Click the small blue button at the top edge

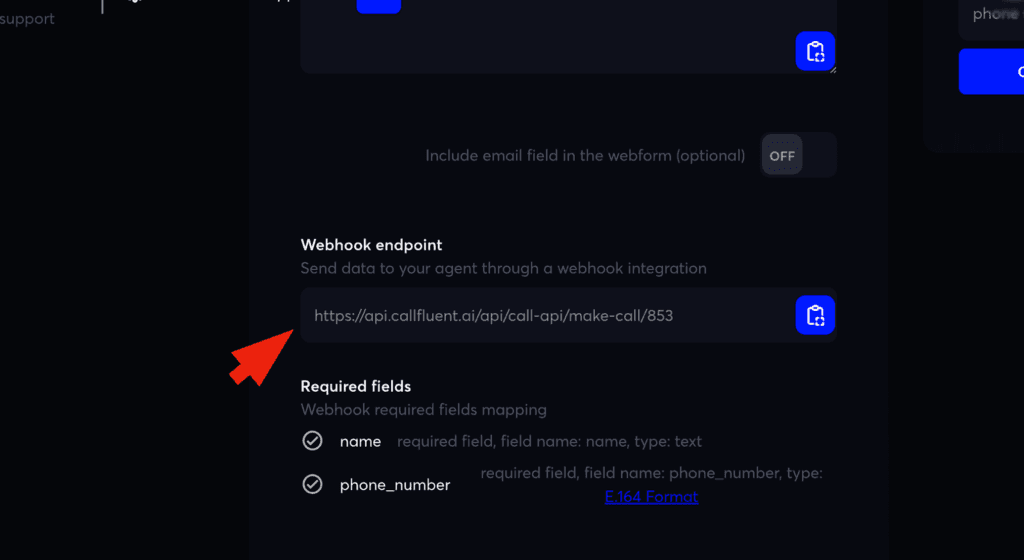click(x=378, y=5)
